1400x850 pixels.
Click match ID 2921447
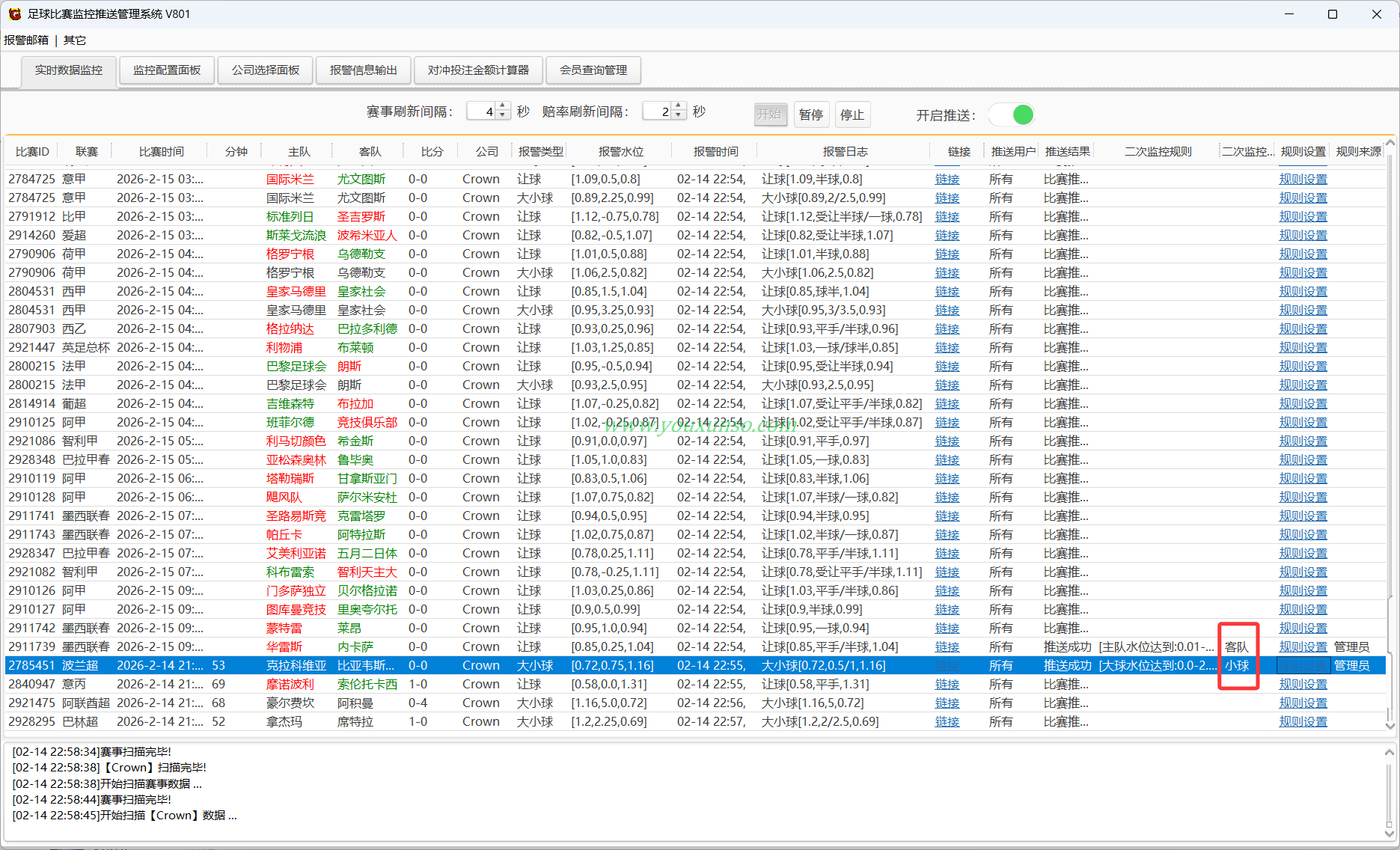32,348
